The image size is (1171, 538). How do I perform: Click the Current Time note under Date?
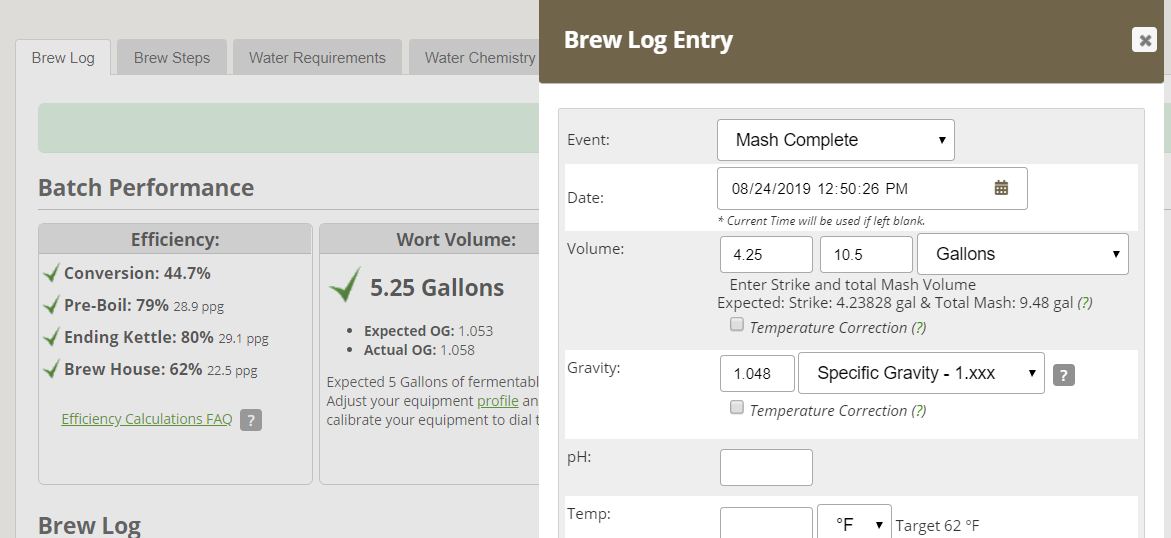point(821,221)
